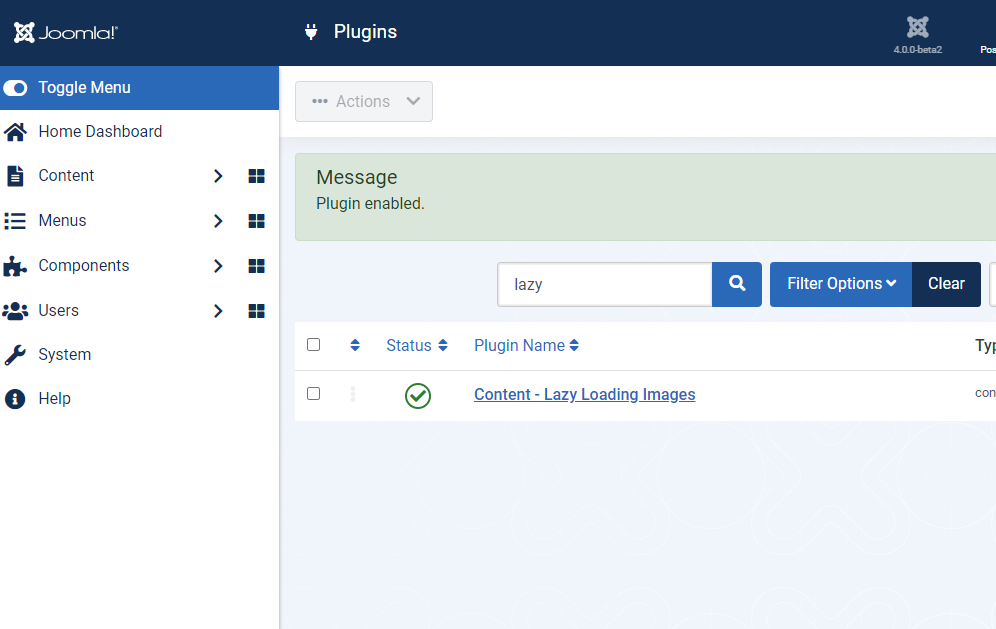Open the Users dashboard grid icon
The height and width of the screenshot is (629, 996).
pyautogui.click(x=257, y=311)
